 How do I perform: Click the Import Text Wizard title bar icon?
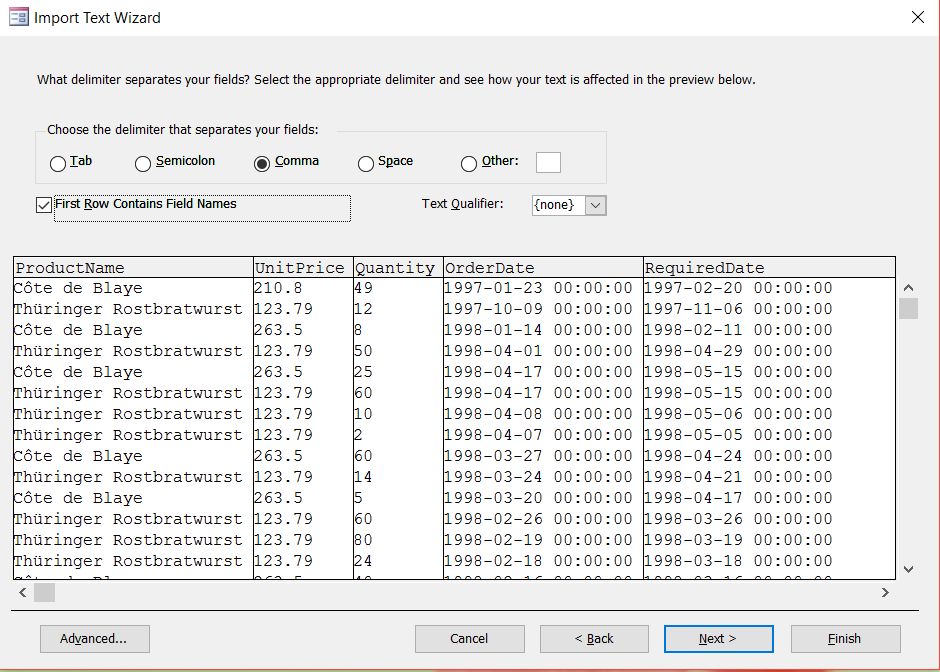[x=18, y=17]
